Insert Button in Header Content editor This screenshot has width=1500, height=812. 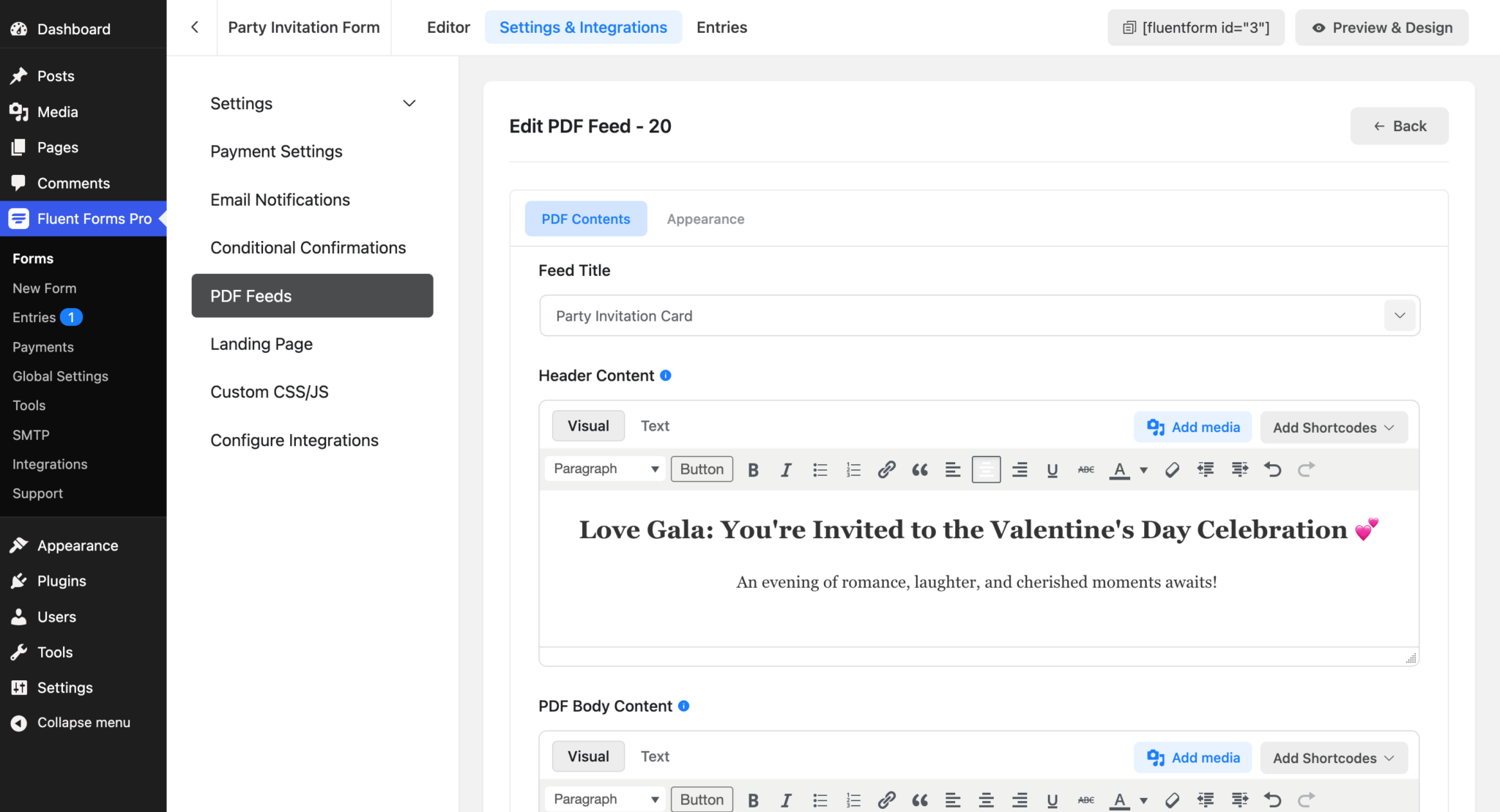[x=702, y=469]
